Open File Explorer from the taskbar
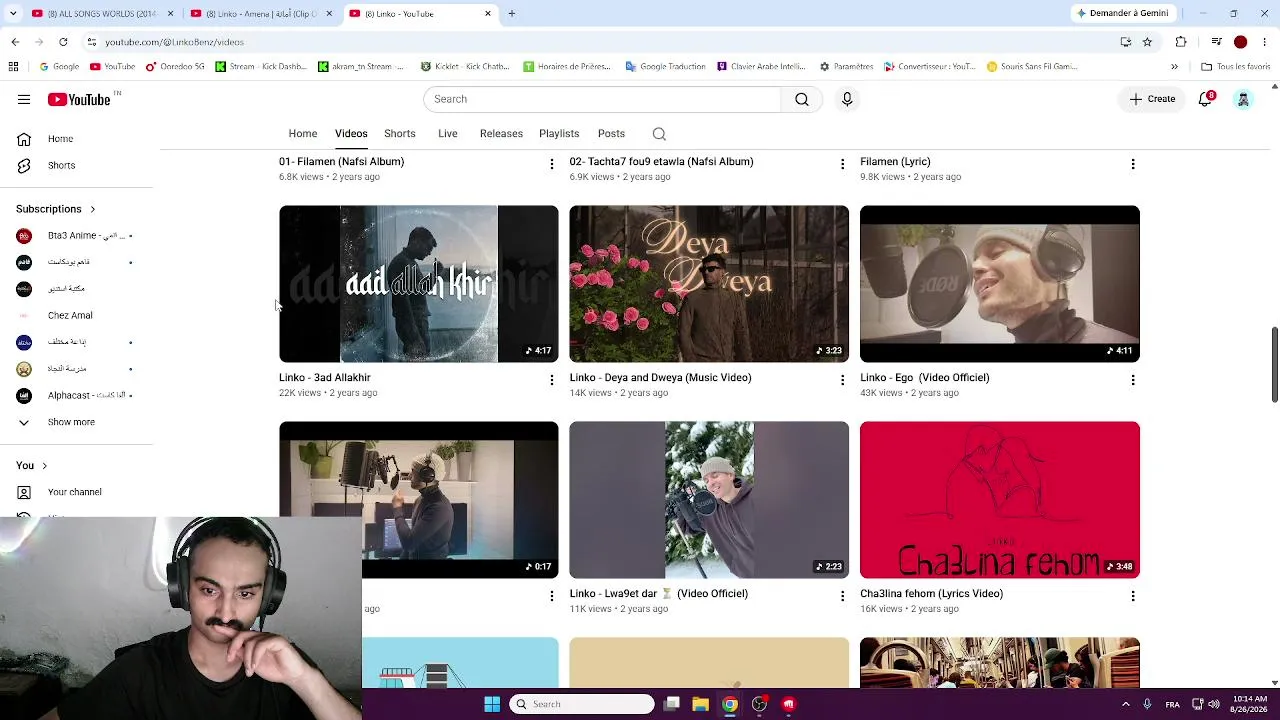 click(x=700, y=704)
